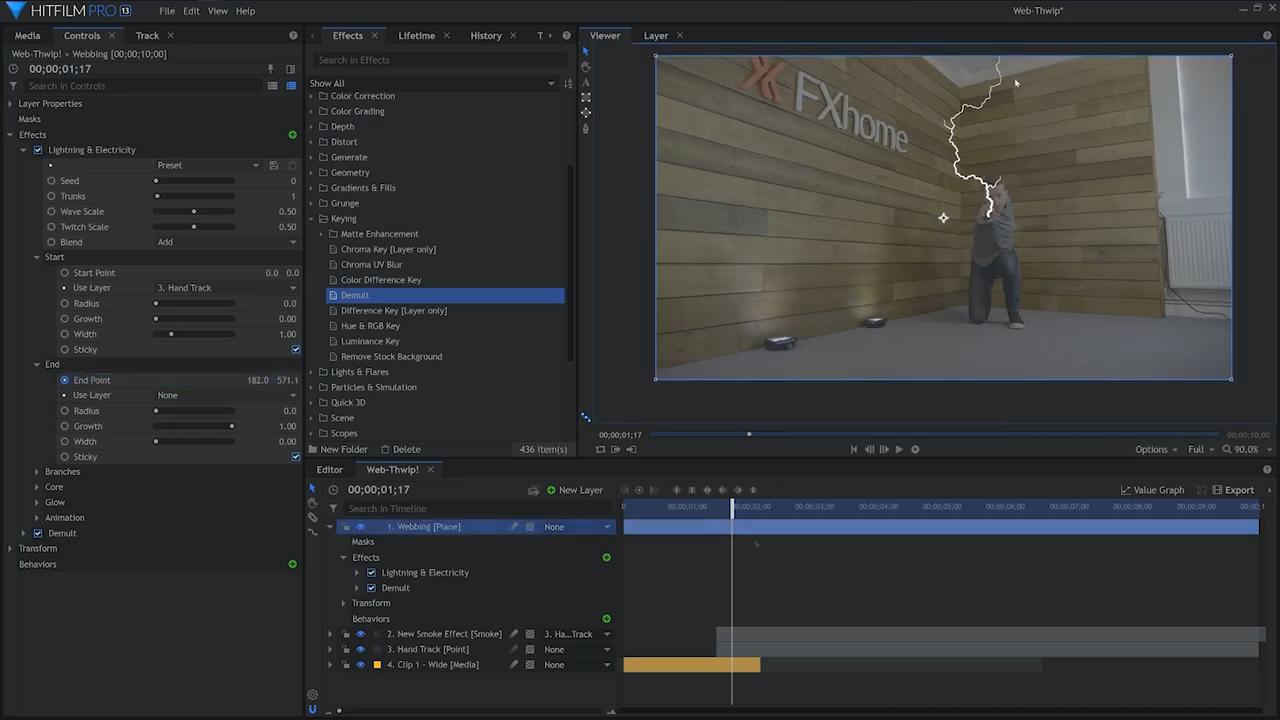Open Value Graph in timeline
The height and width of the screenshot is (720, 1280).
pos(1152,490)
